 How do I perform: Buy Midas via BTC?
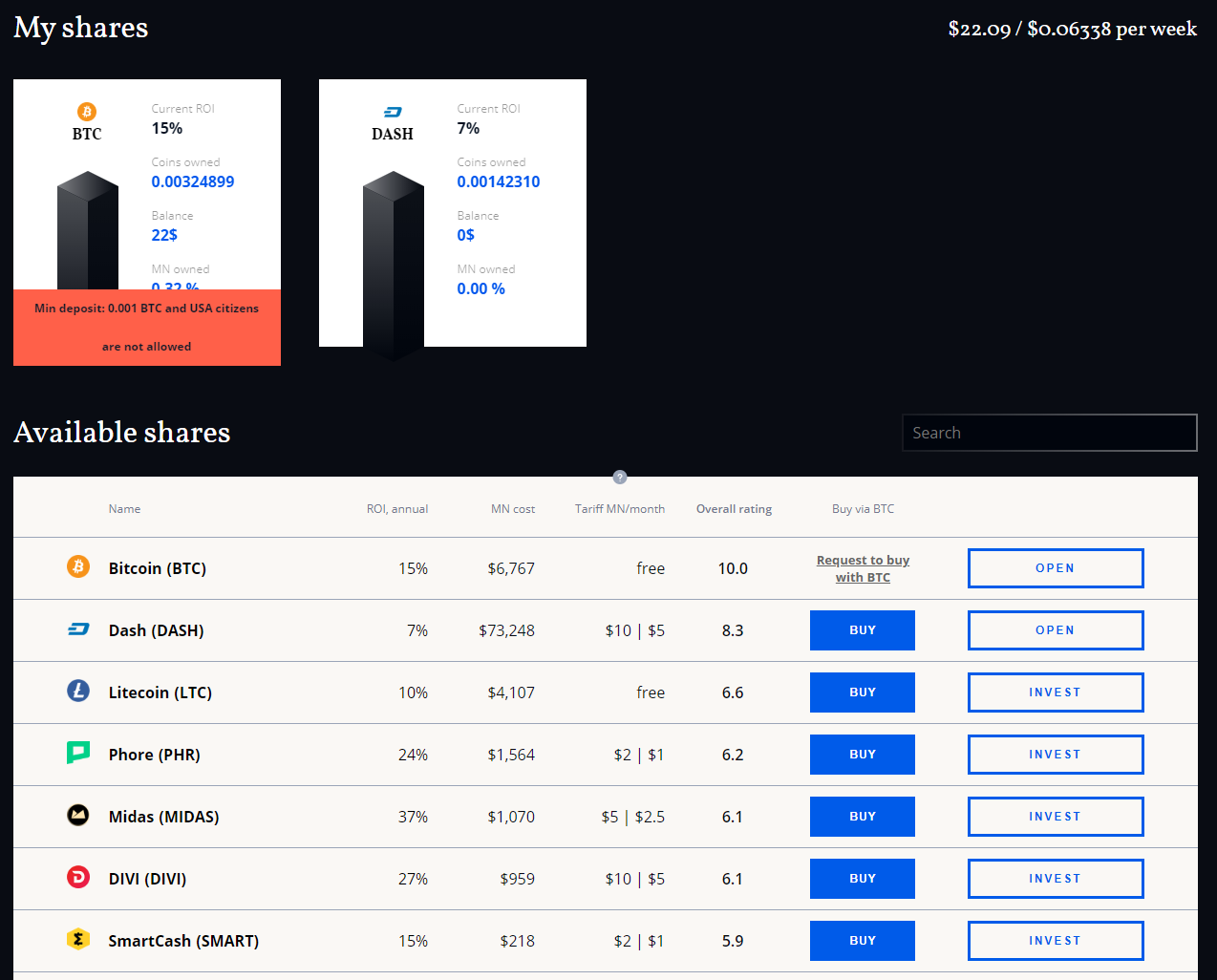863,817
